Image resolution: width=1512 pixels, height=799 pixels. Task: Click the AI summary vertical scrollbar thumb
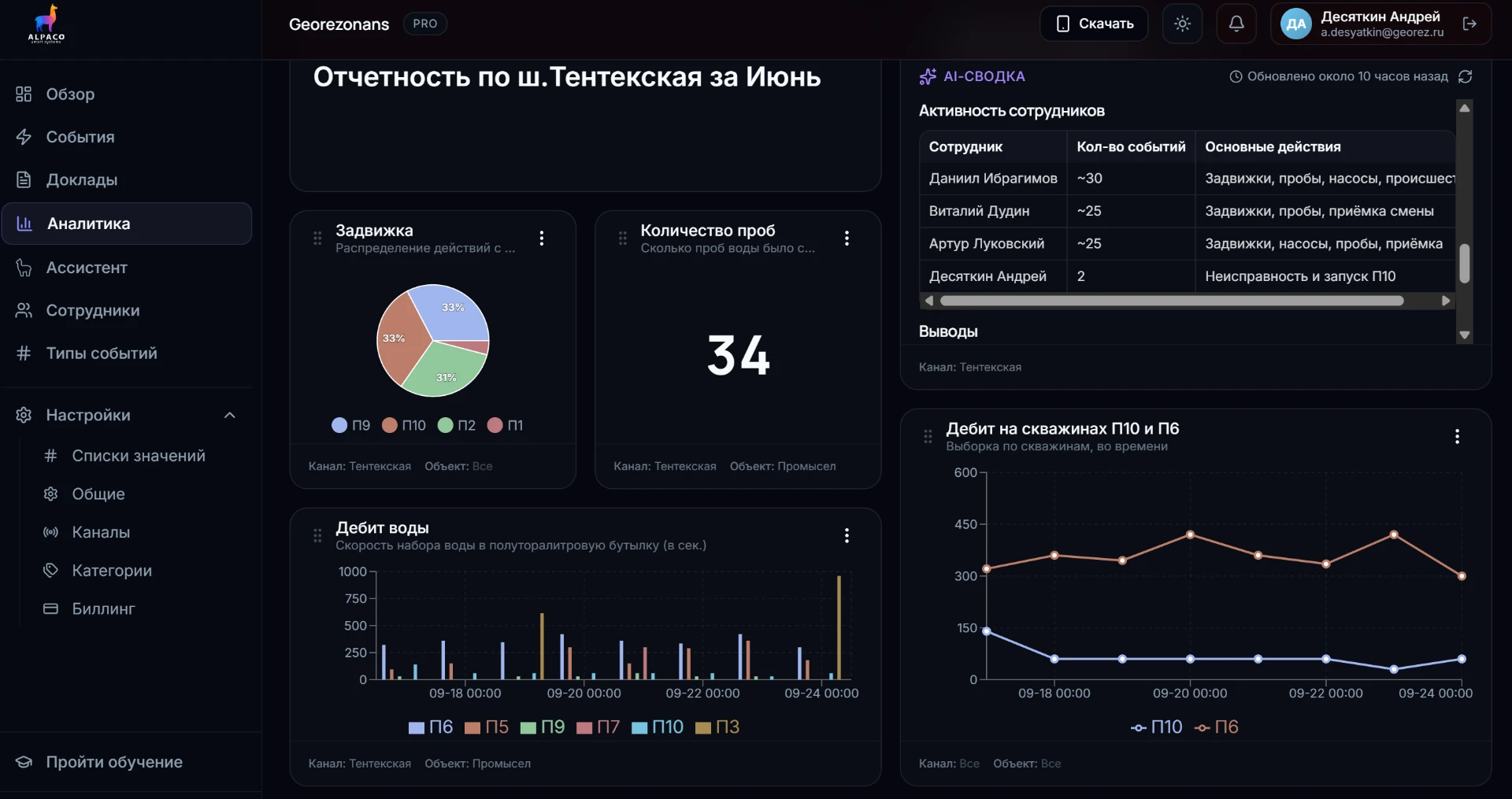(x=1465, y=263)
